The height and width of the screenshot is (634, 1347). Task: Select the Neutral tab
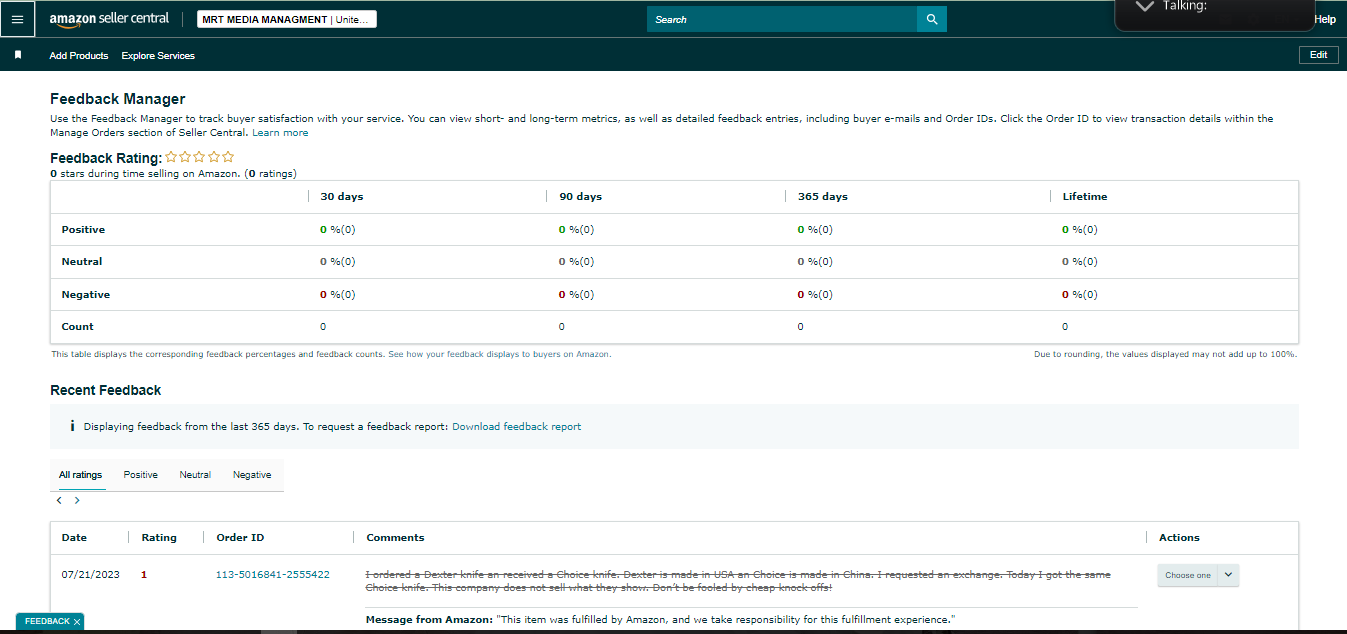click(195, 475)
